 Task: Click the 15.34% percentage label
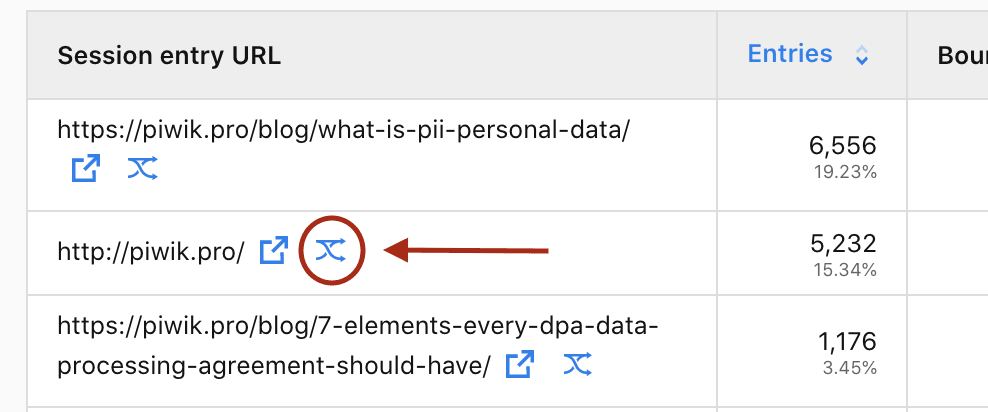point(847,269)
